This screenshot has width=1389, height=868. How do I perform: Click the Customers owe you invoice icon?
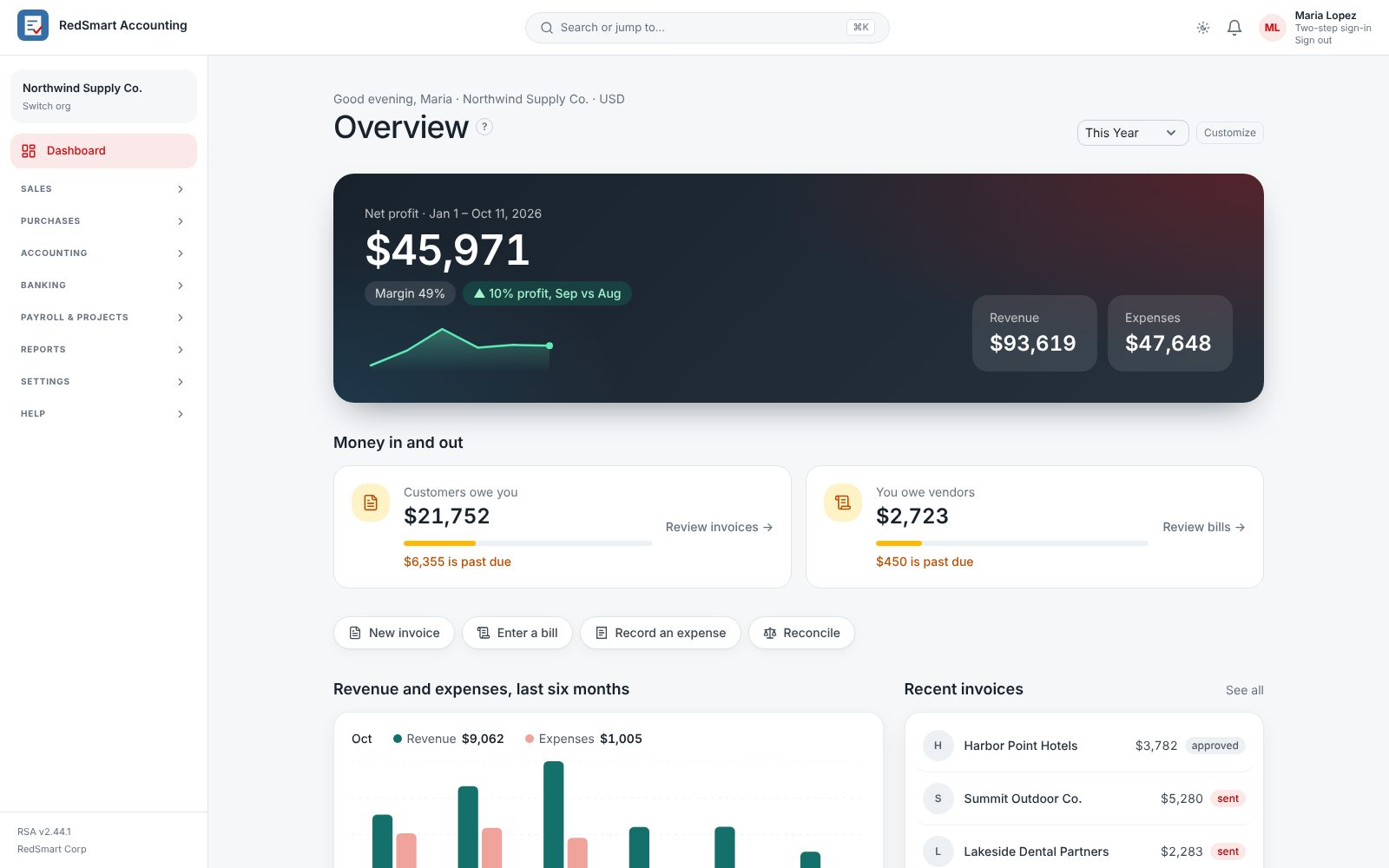click(371, 503)
